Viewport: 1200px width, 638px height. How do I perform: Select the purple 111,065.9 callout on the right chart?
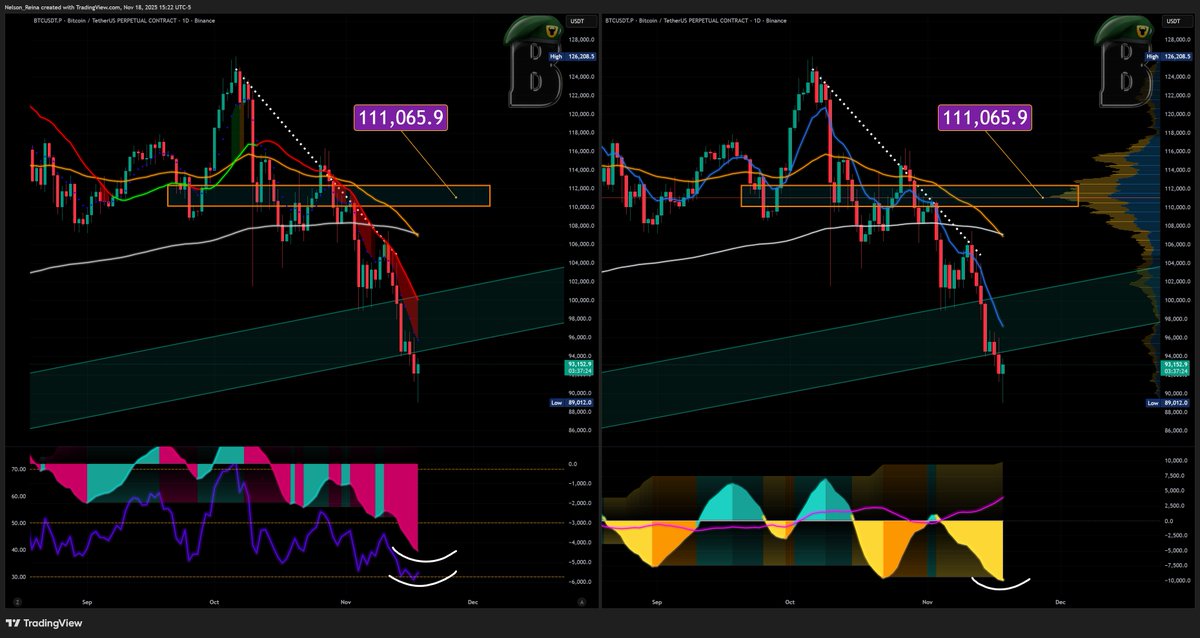(984, 118)
